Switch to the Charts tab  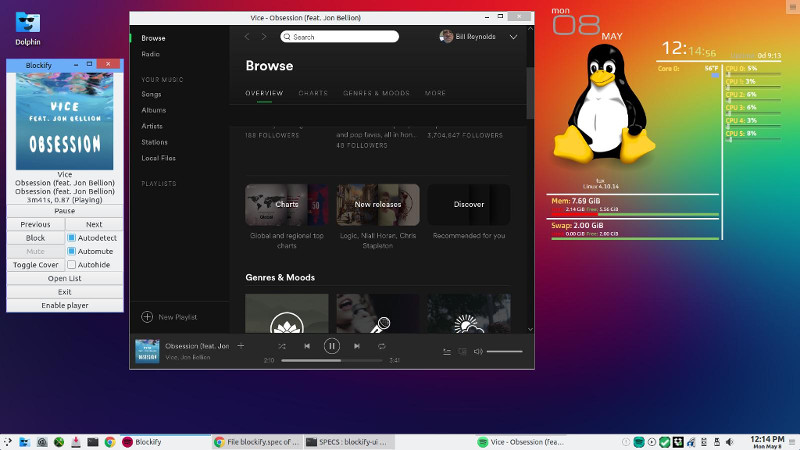pyautogui.click(x=313, y=93)
